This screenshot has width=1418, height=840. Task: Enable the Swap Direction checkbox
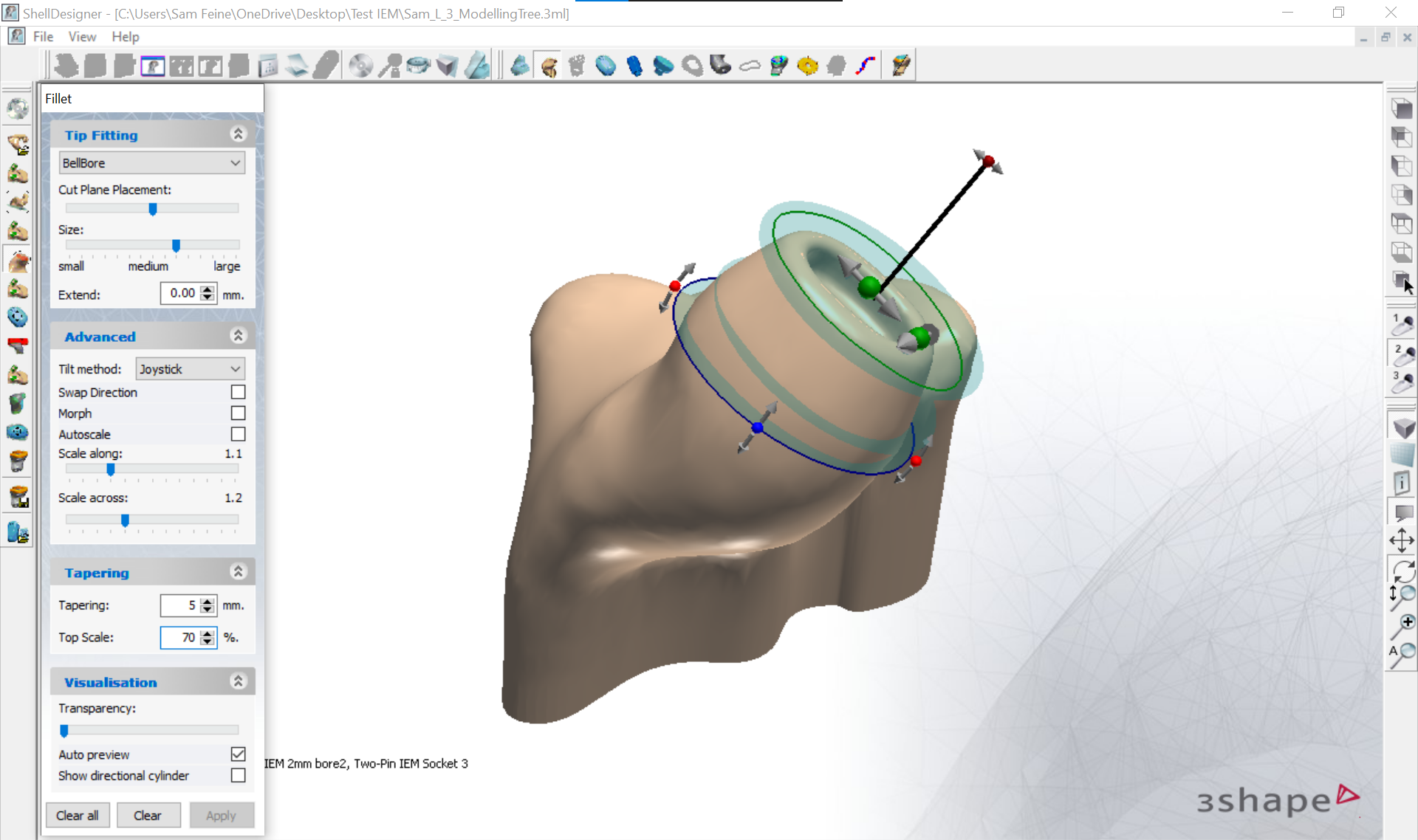click(x=238, y=392)
